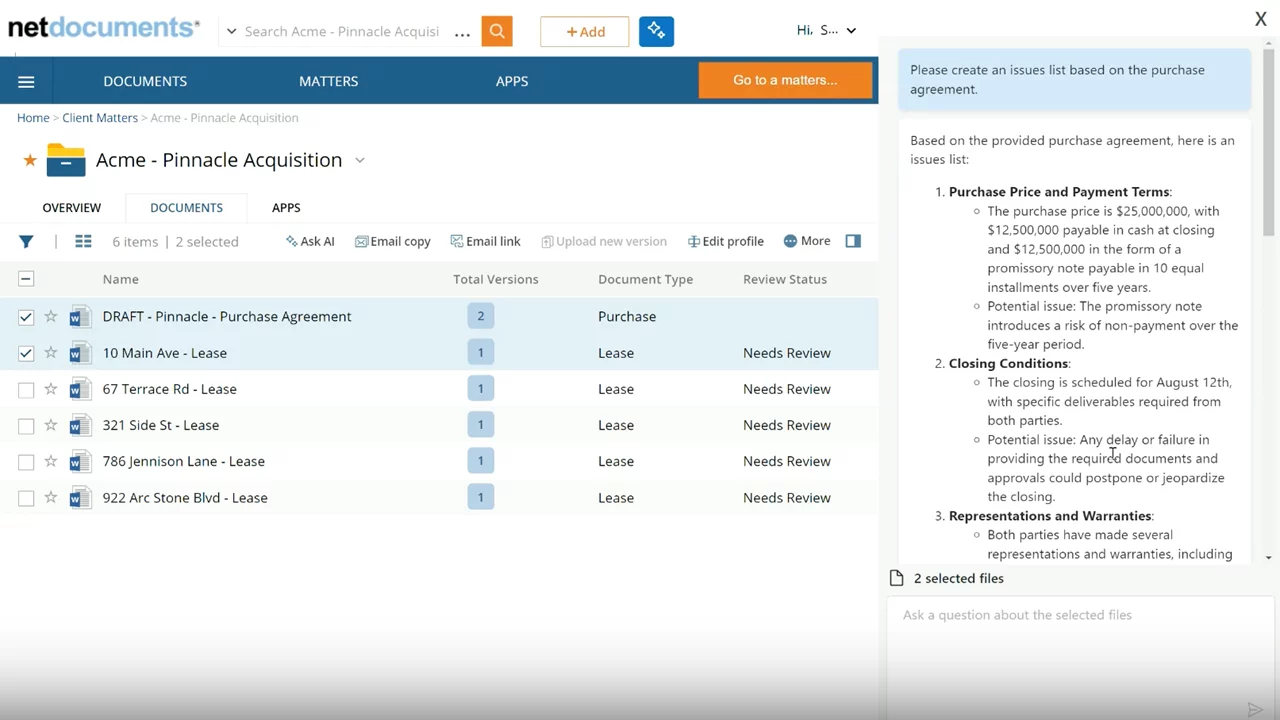Open the More actions menu
Image resolution: width=1280 pixels, height=720 pixels.
[806, 241]
